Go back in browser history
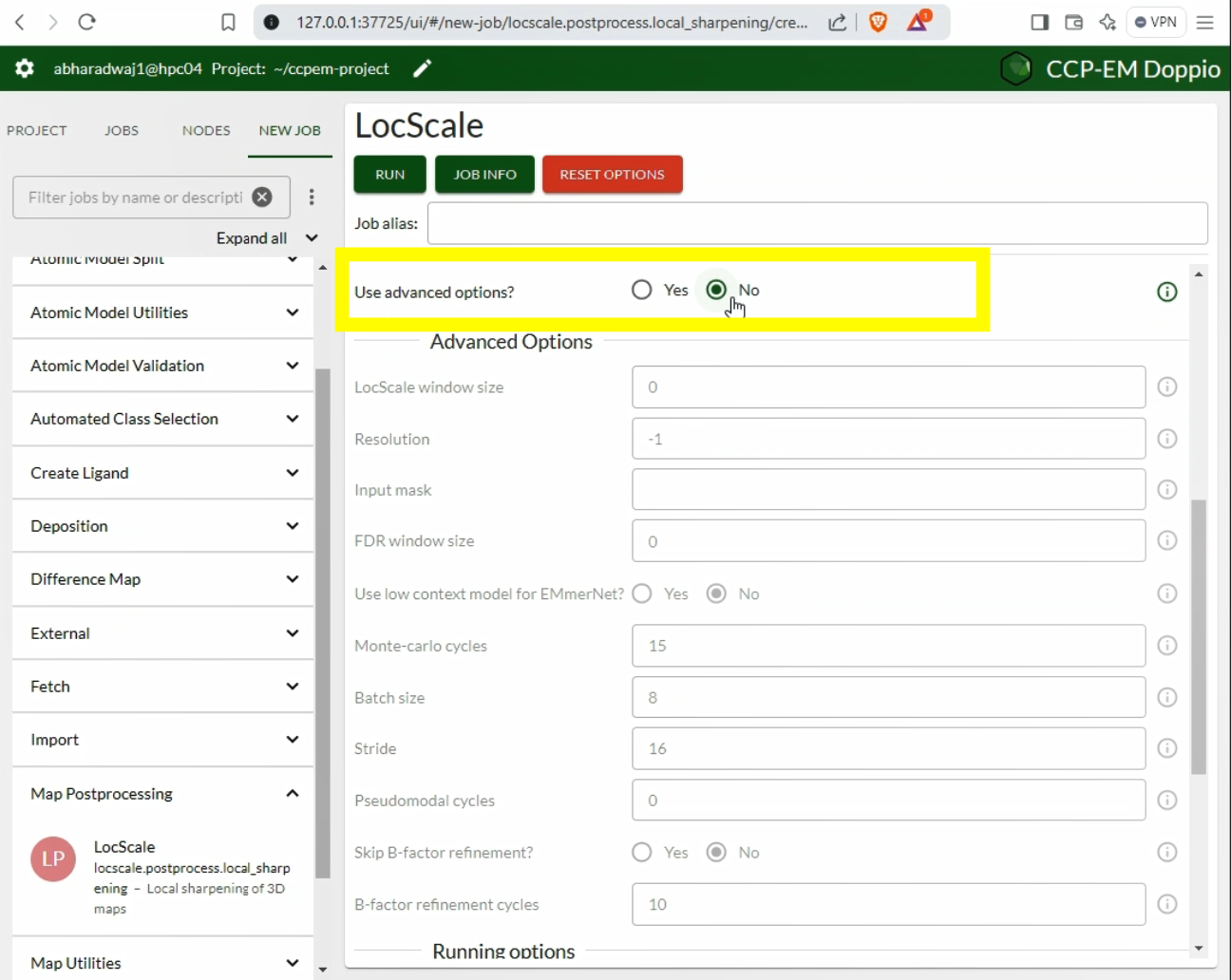 [20, 22]
